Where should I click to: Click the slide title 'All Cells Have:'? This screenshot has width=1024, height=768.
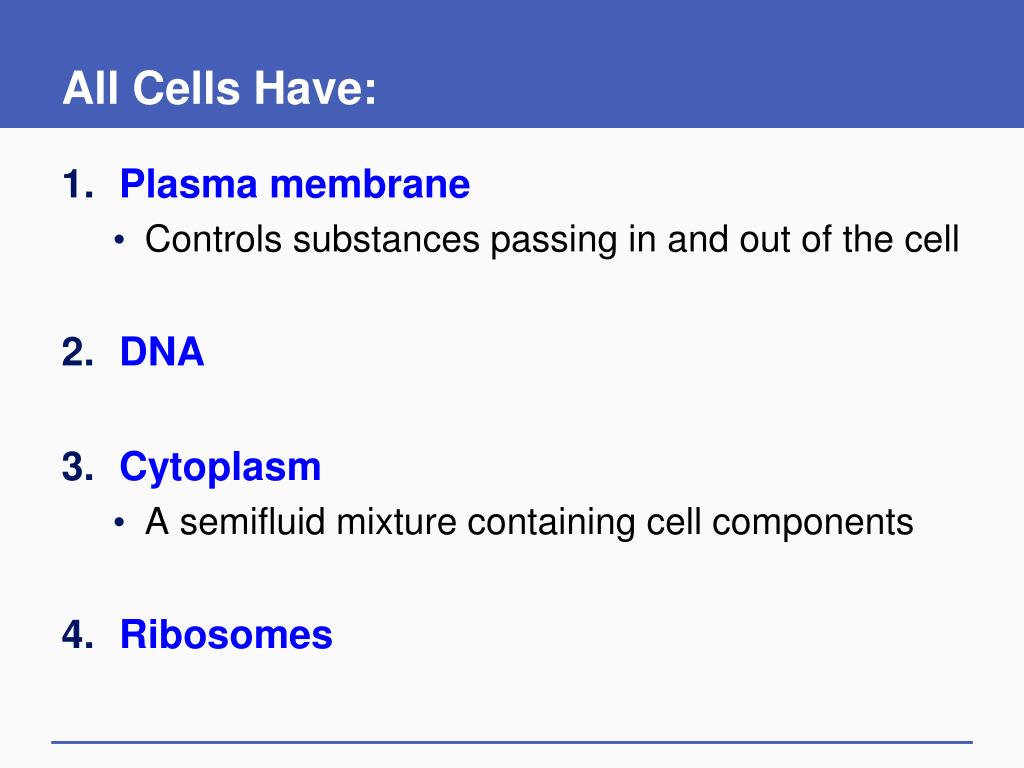coord(219,88)
